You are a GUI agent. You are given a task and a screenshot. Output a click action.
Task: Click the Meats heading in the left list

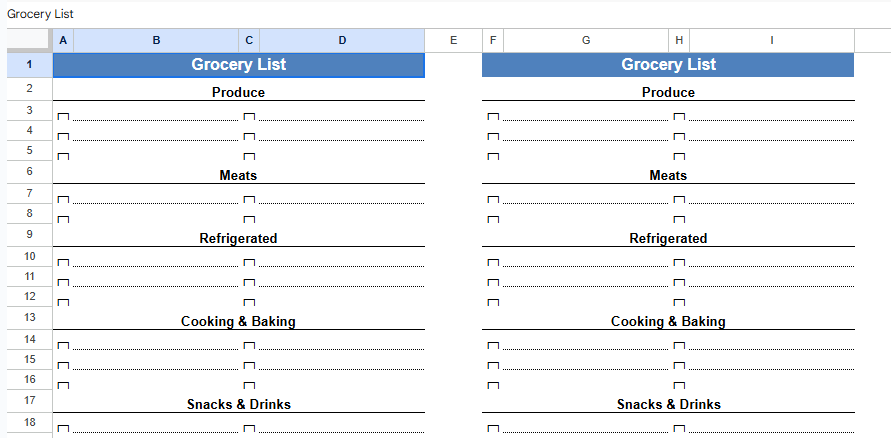(x=238, y=176)
